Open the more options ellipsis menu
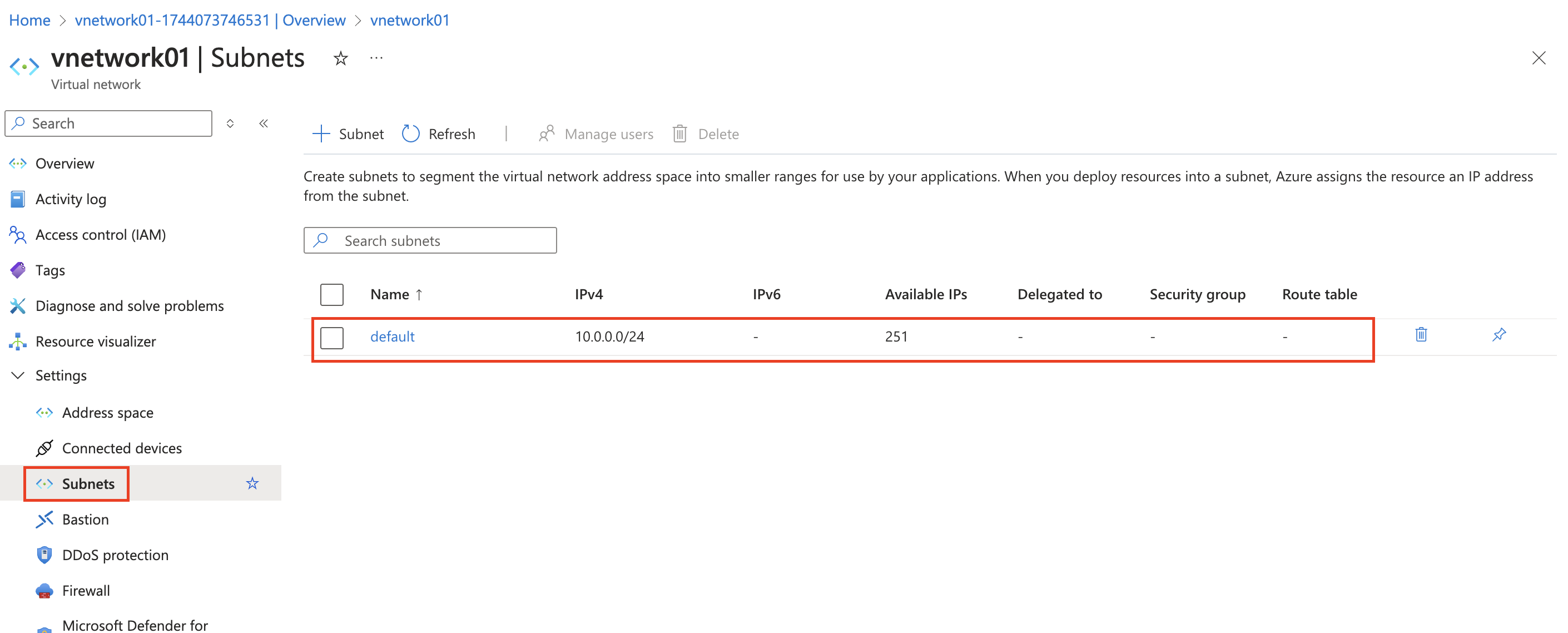 point(376,58)
